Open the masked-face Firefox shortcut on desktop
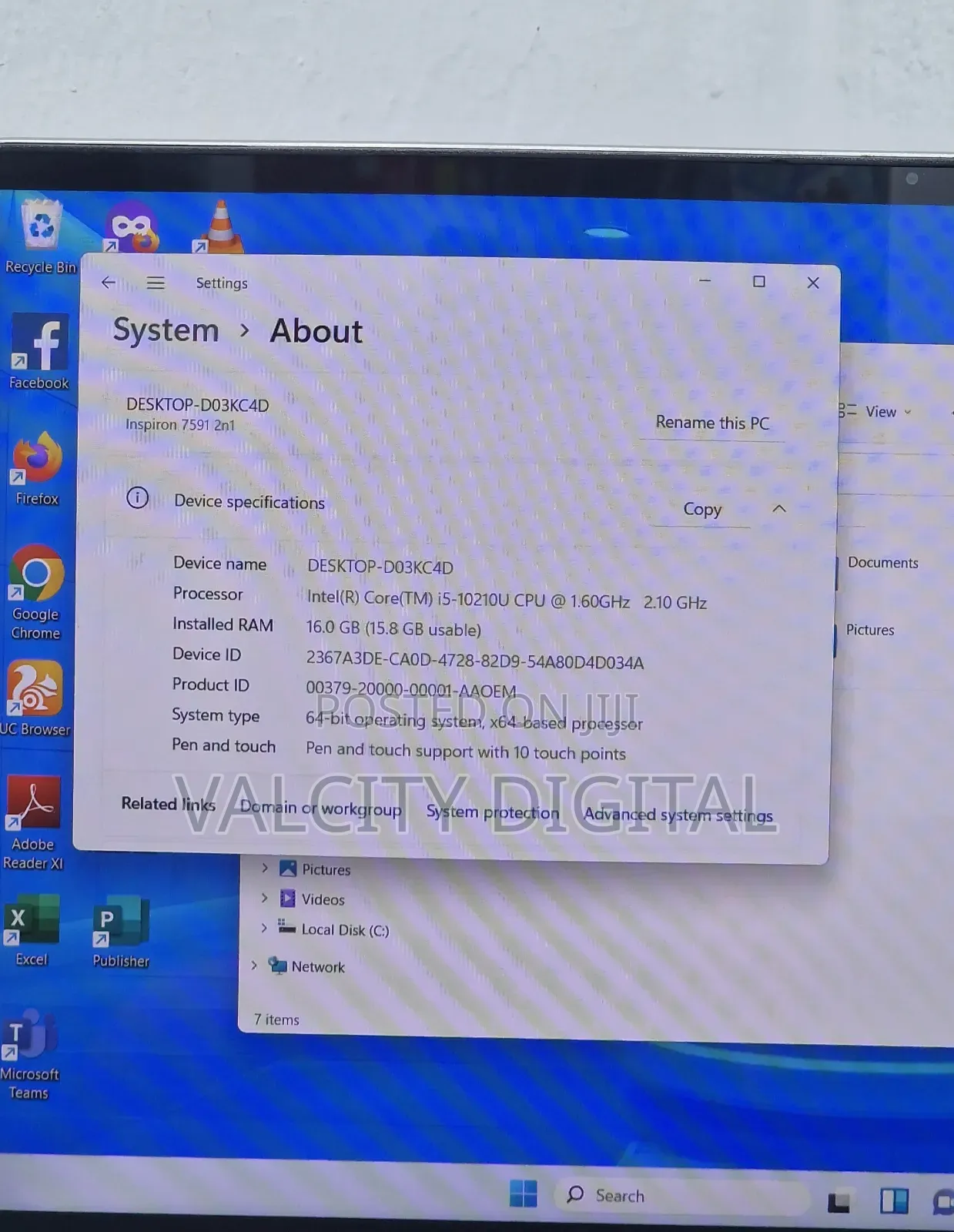This screenshot has height=1232, width=954. coord(132,227)
